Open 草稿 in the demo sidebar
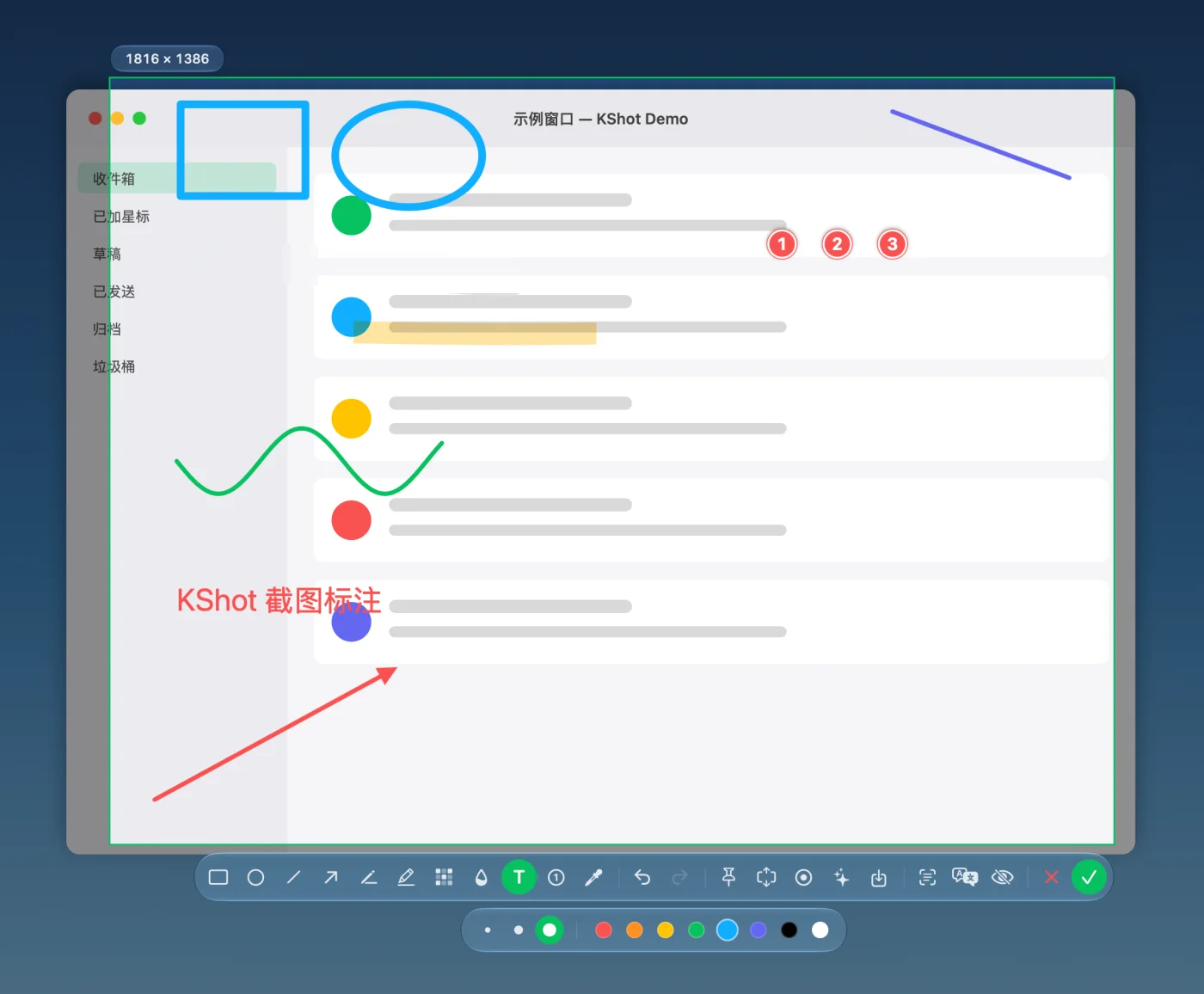 (x=107, y=254)
